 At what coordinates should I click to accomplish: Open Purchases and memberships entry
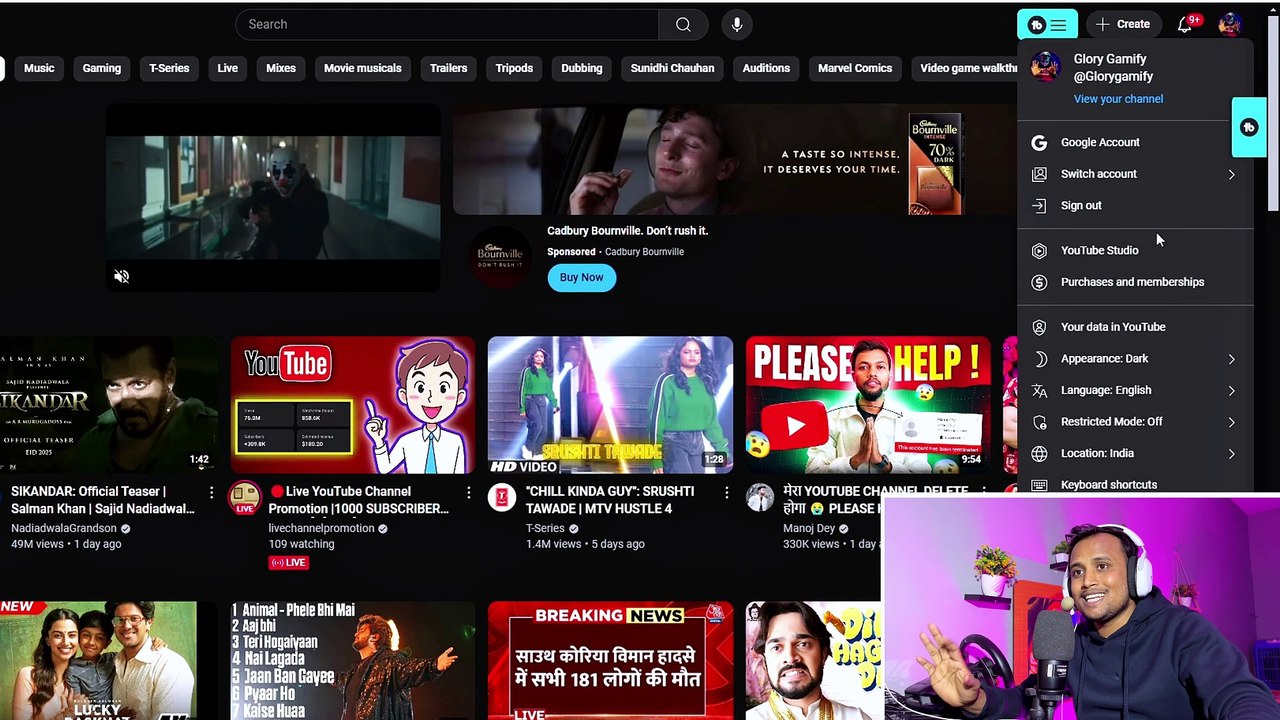tap(1135, 282)
